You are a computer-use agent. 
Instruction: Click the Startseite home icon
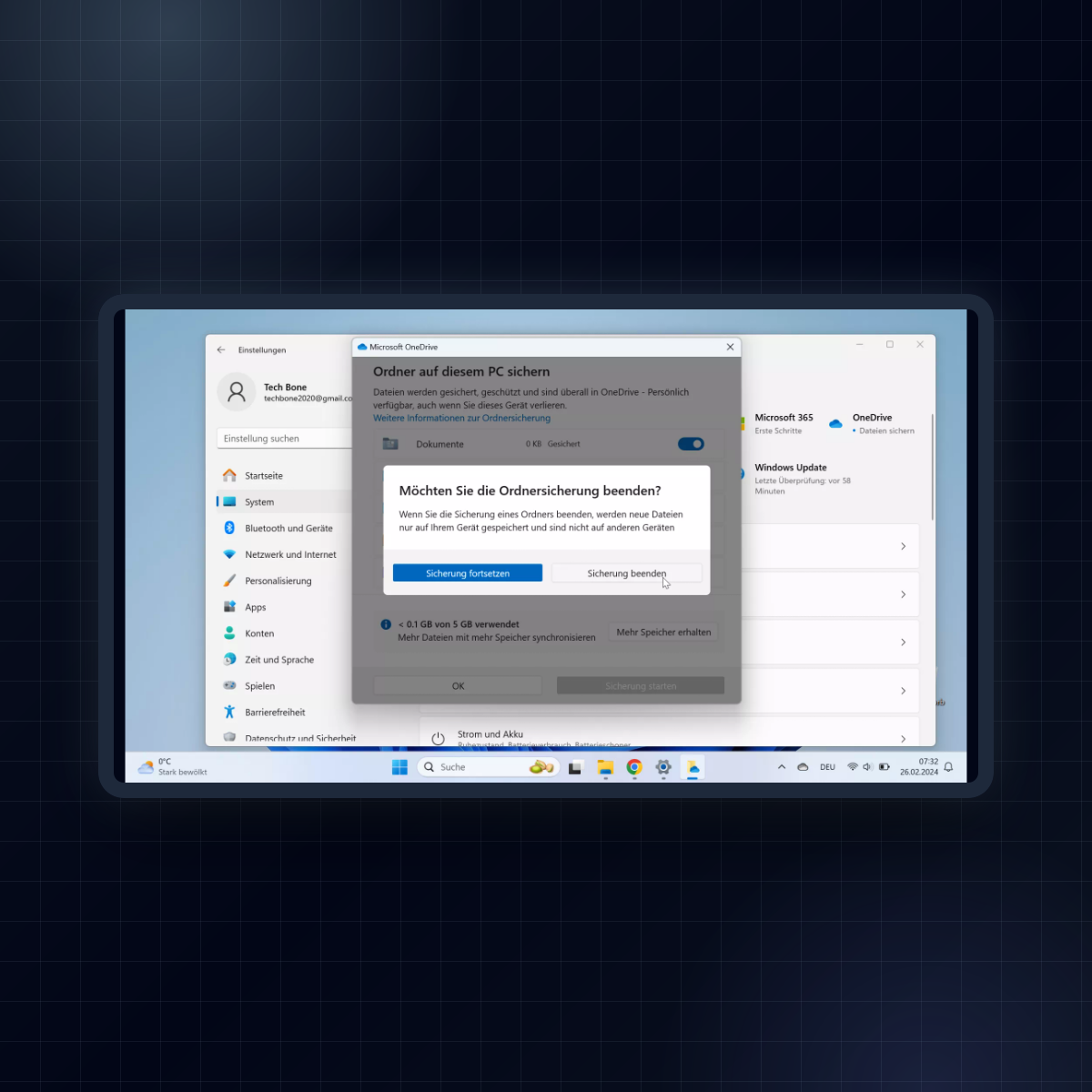229,475
